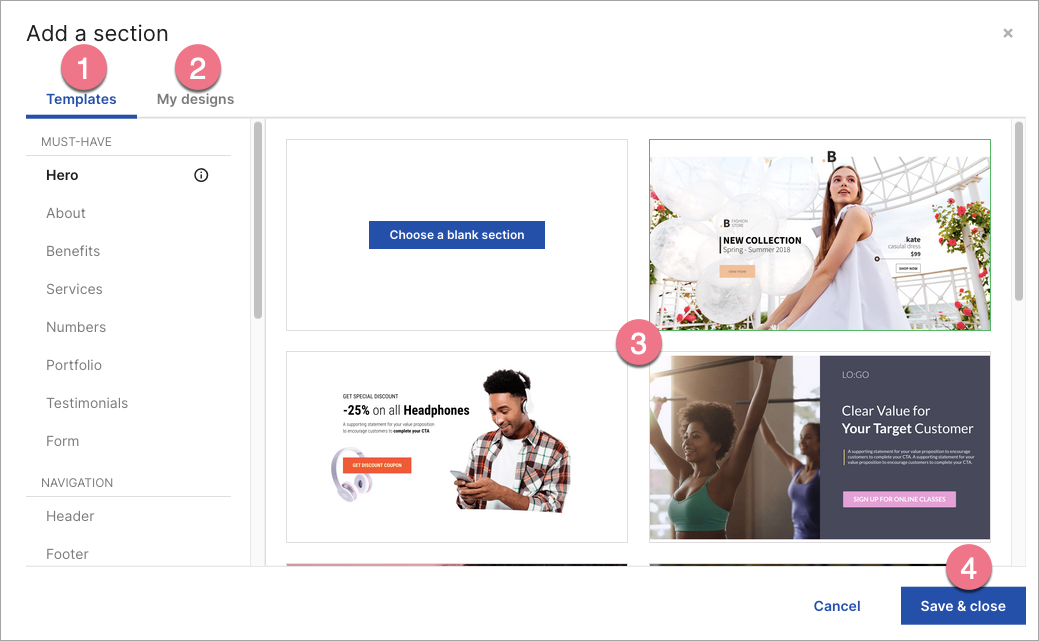Viewport: 1039px width, 641px height.
Task: Choose the Benefits section category
Action: pos(73,251)
